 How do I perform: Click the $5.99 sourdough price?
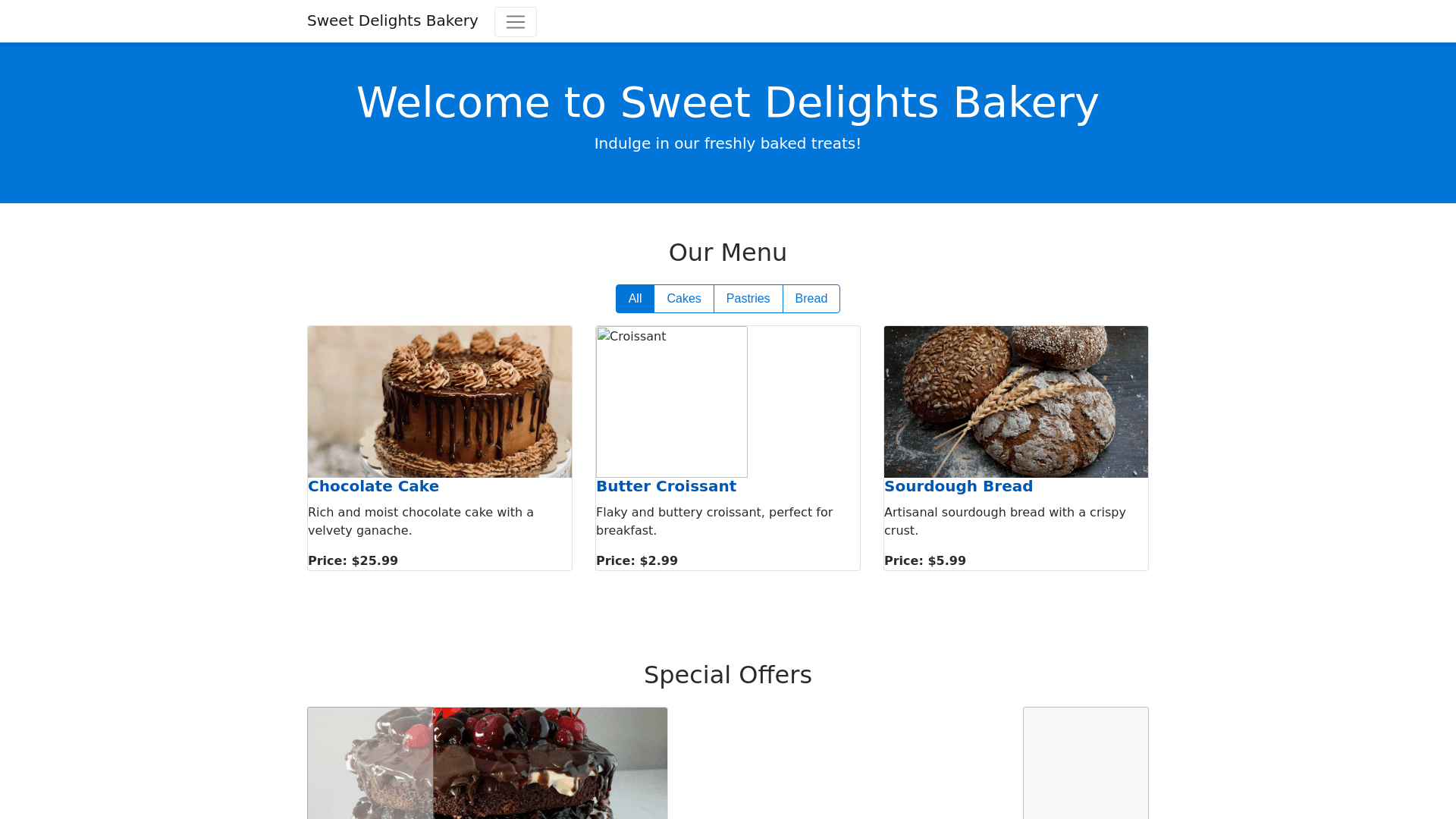[925, 561]
